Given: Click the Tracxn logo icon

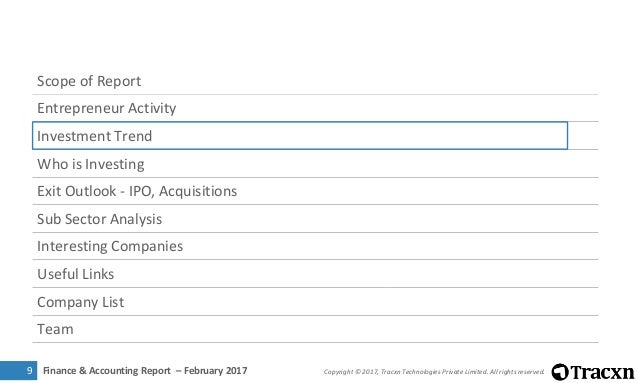Looking at the screenshot, I should (x=560, y=372).
